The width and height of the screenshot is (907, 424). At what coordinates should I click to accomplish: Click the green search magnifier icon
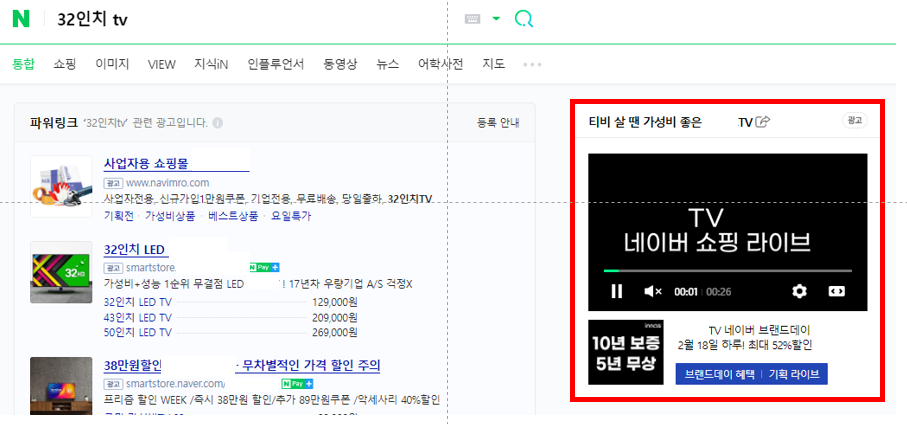click(x=523, y=19)
